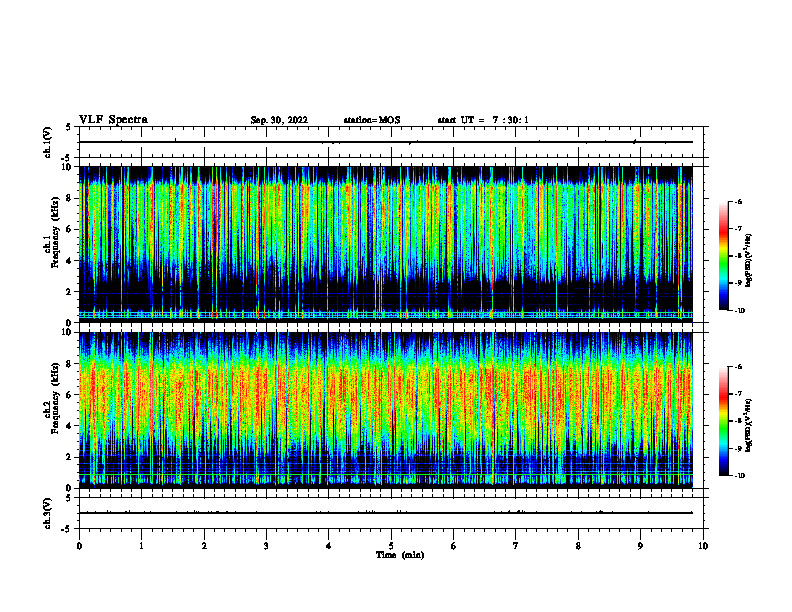
Task: Click the ch.2 color scale bar
Action: 723,421
